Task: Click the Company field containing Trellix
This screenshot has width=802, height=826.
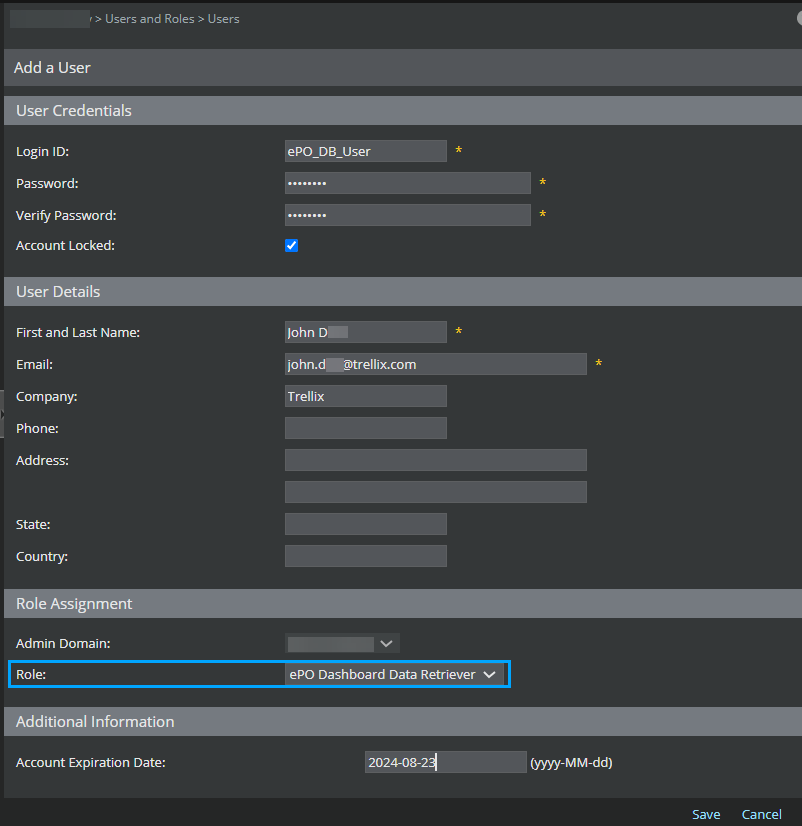Action: point(366,396)
